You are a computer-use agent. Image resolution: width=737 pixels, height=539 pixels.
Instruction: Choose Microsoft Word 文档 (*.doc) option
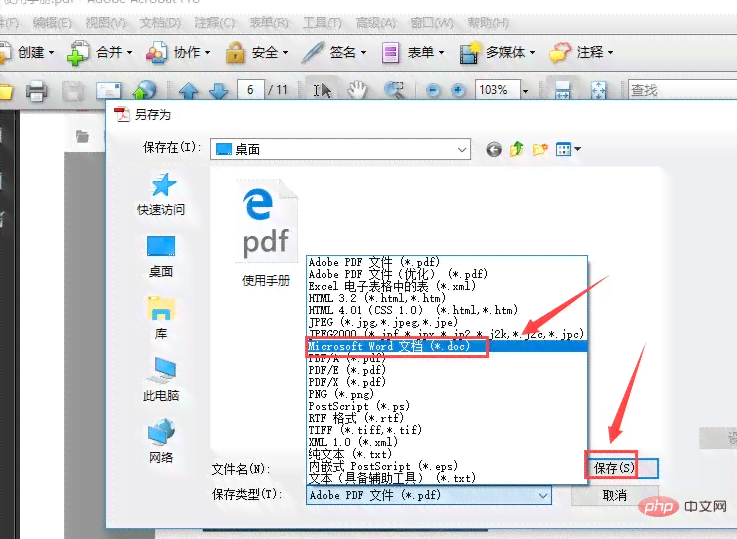point(447,346)
